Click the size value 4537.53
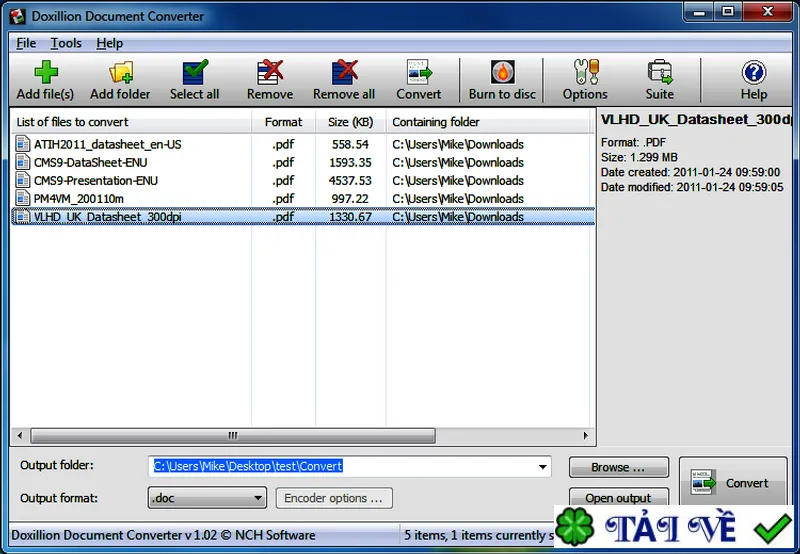This screenshot has height=554, width=800. pyautogui.click(x=350, y=181)
